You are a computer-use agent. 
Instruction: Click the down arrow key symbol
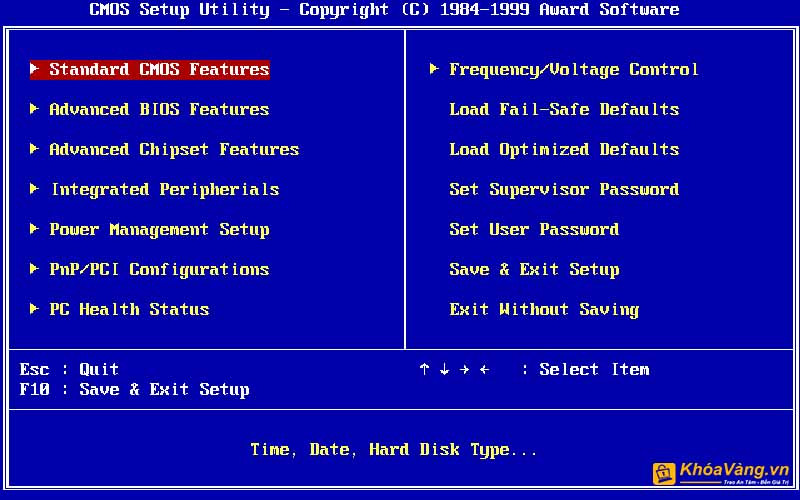[x=444, y=369]
